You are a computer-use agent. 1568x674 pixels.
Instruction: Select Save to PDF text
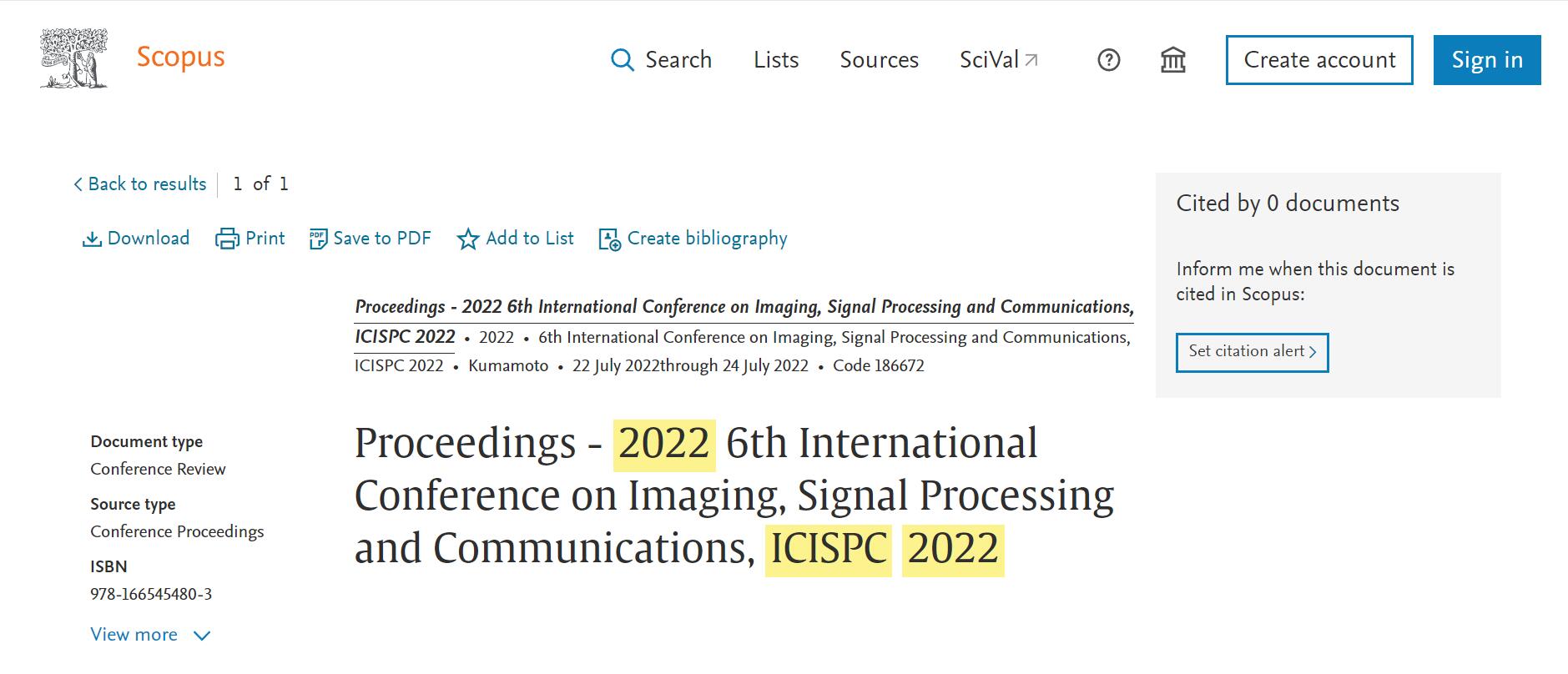382,239
